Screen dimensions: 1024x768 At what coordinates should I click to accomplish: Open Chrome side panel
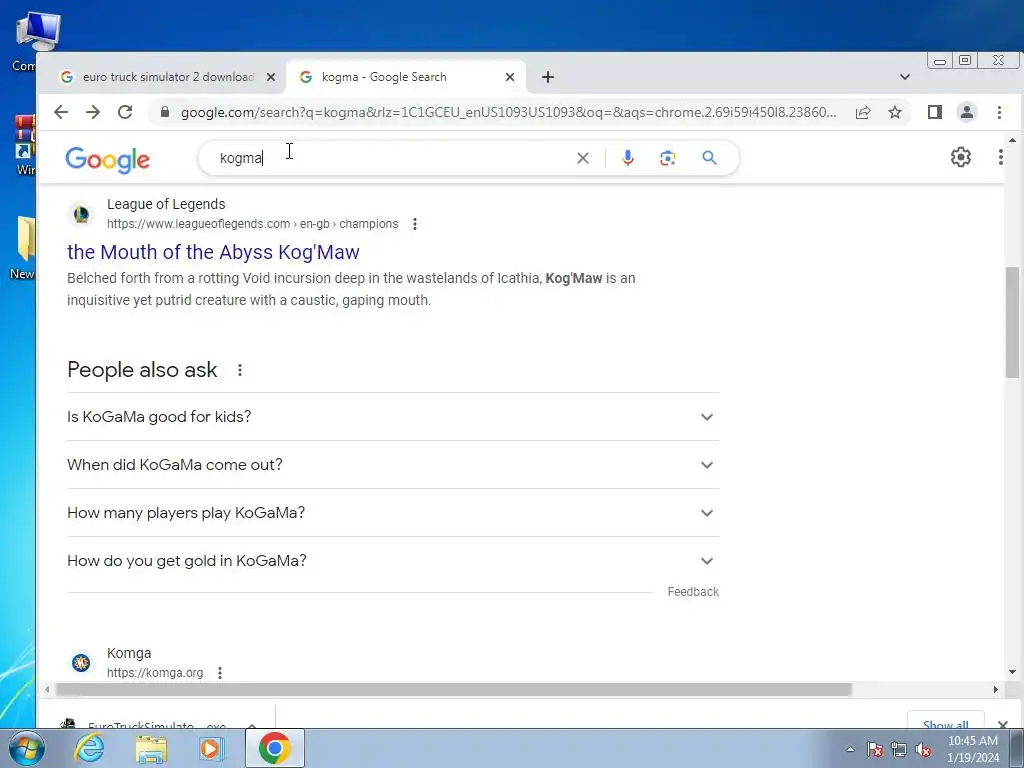click(x=935, y=112)
